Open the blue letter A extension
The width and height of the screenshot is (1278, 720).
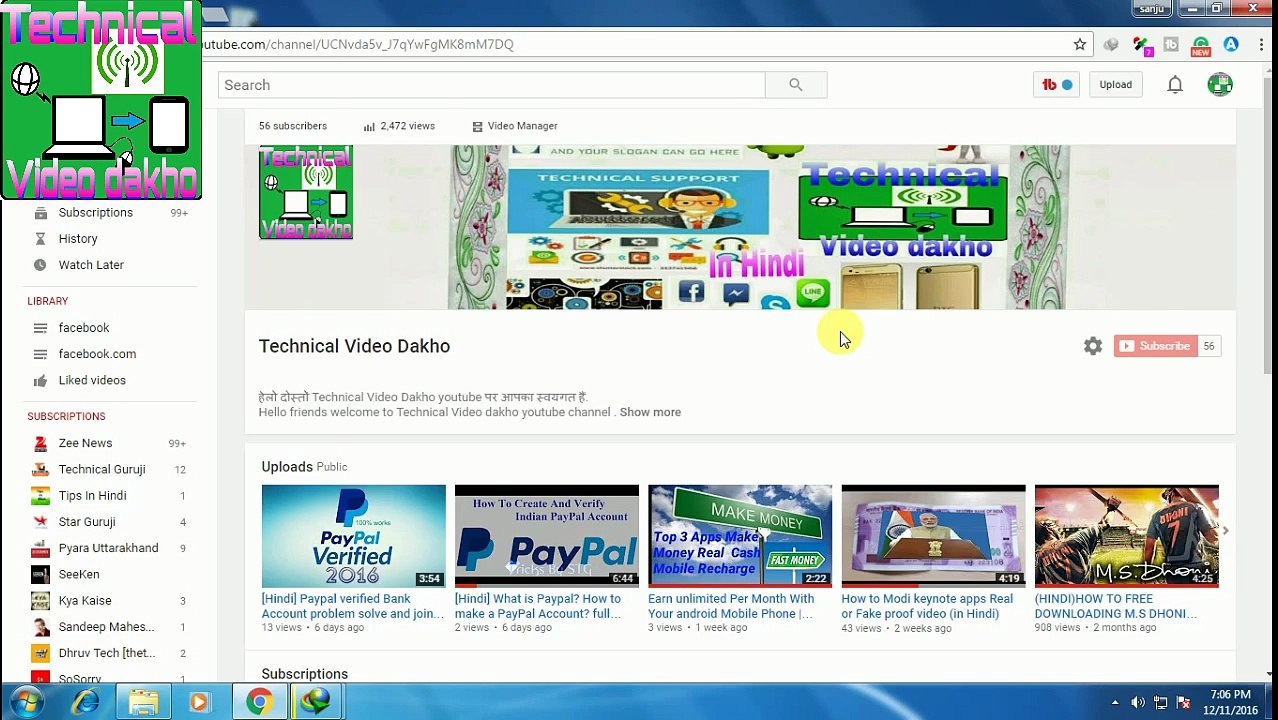[x=1231, y=44]
